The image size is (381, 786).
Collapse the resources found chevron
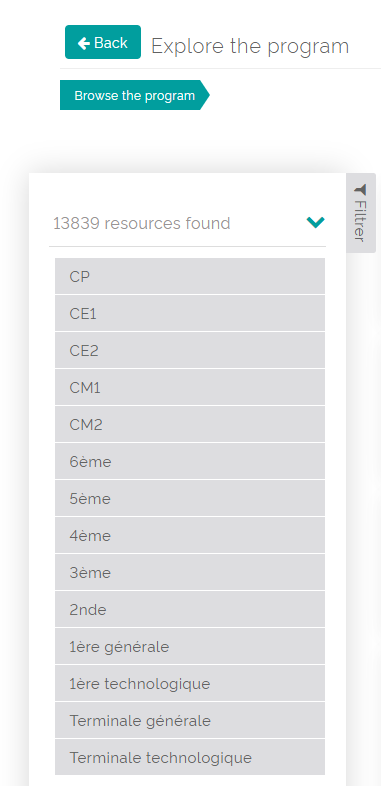(315, 222)
